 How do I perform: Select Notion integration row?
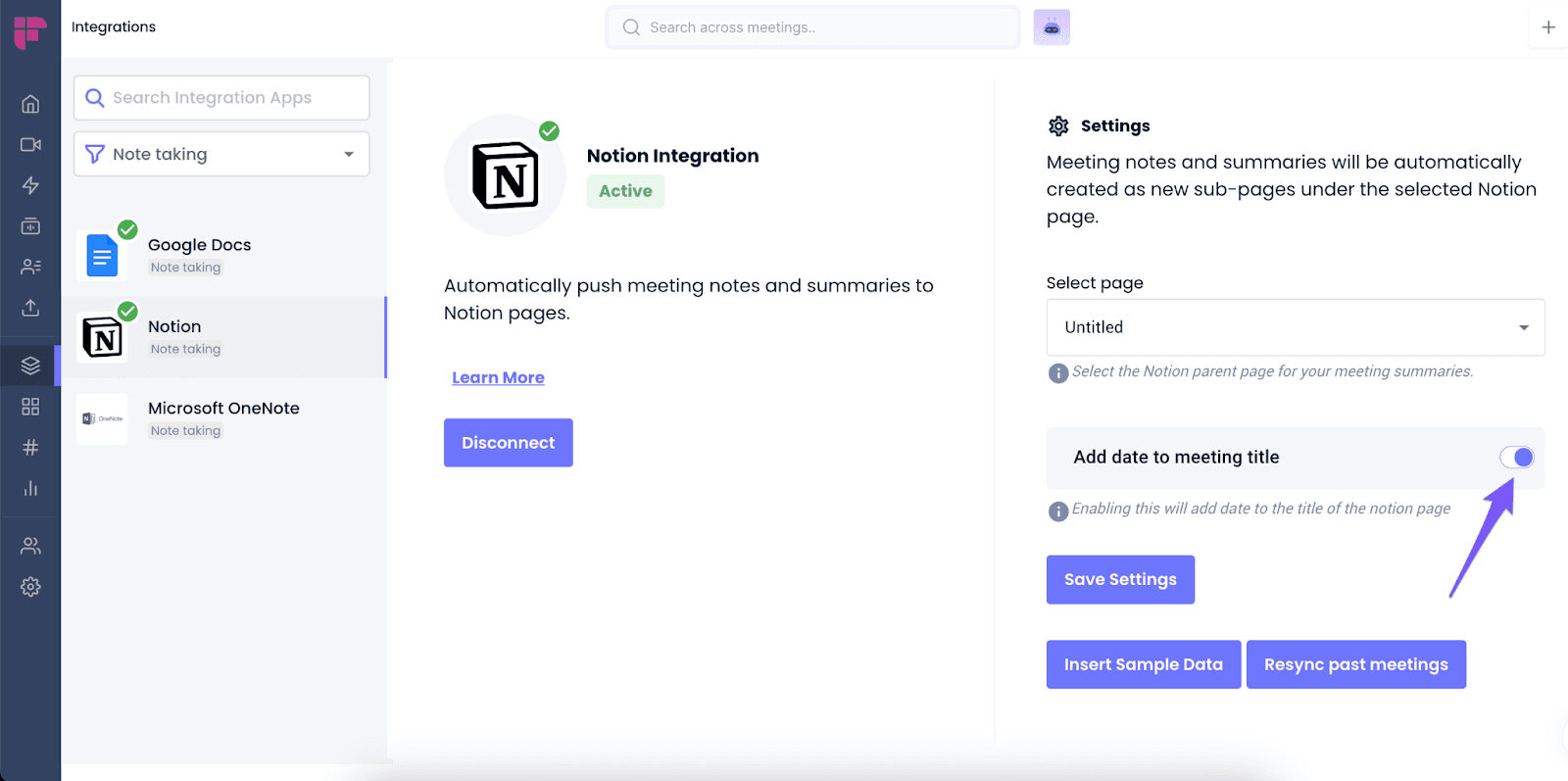click(224, 337)
